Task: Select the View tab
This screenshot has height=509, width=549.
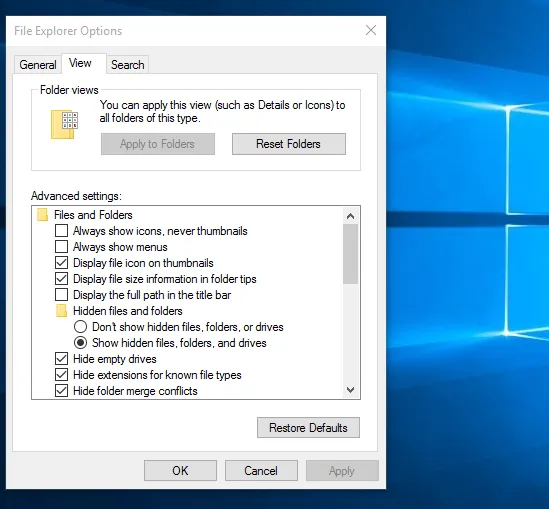Action: pyautogui.click(x=84, y=63)
